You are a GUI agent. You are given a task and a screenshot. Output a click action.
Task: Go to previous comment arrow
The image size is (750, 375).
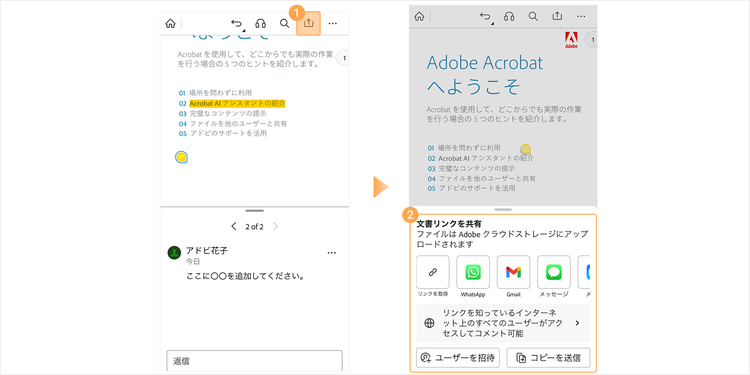click(233, 227)
